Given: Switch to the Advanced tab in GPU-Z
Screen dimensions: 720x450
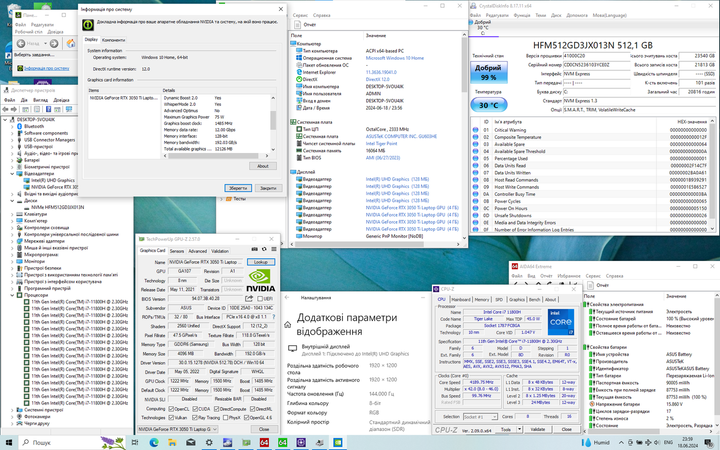Looking at the screenshot, I should [x=197, y=251].
